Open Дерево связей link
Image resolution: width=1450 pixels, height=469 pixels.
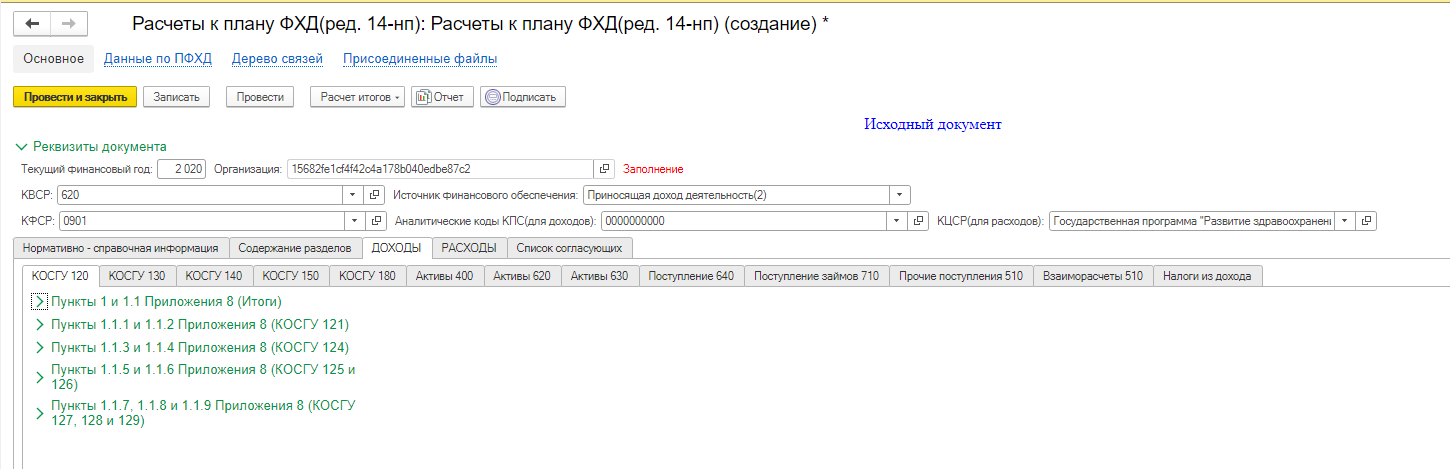tap(277, 59)
